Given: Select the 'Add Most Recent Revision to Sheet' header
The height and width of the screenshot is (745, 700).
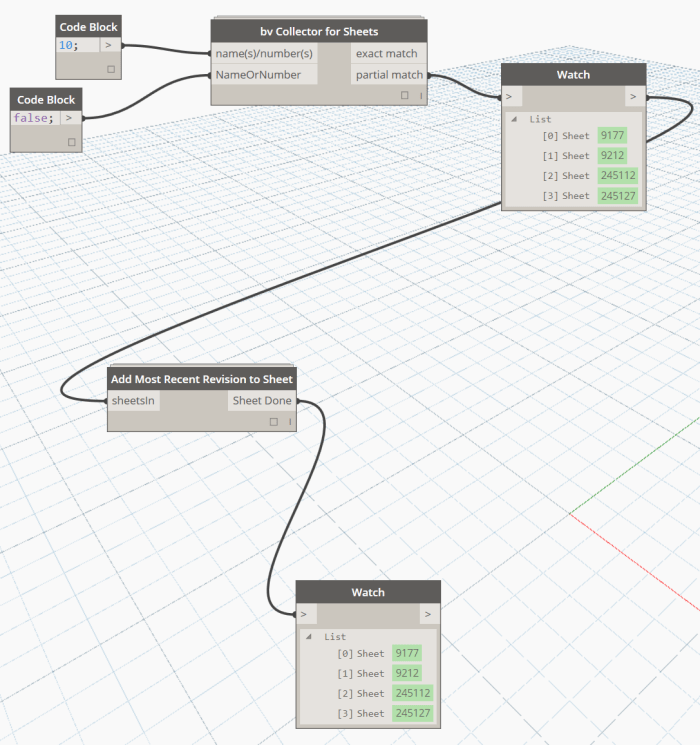Looking at the screenshot, I should (x=202, y=379).
